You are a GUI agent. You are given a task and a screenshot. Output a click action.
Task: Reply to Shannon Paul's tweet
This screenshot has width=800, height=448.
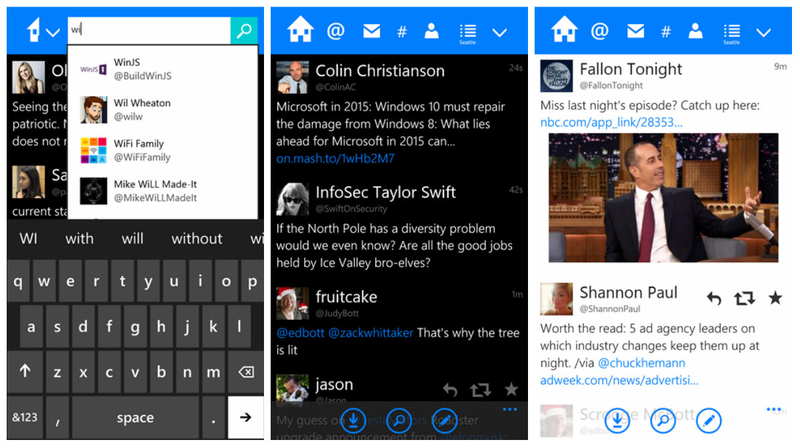(714, 298)
